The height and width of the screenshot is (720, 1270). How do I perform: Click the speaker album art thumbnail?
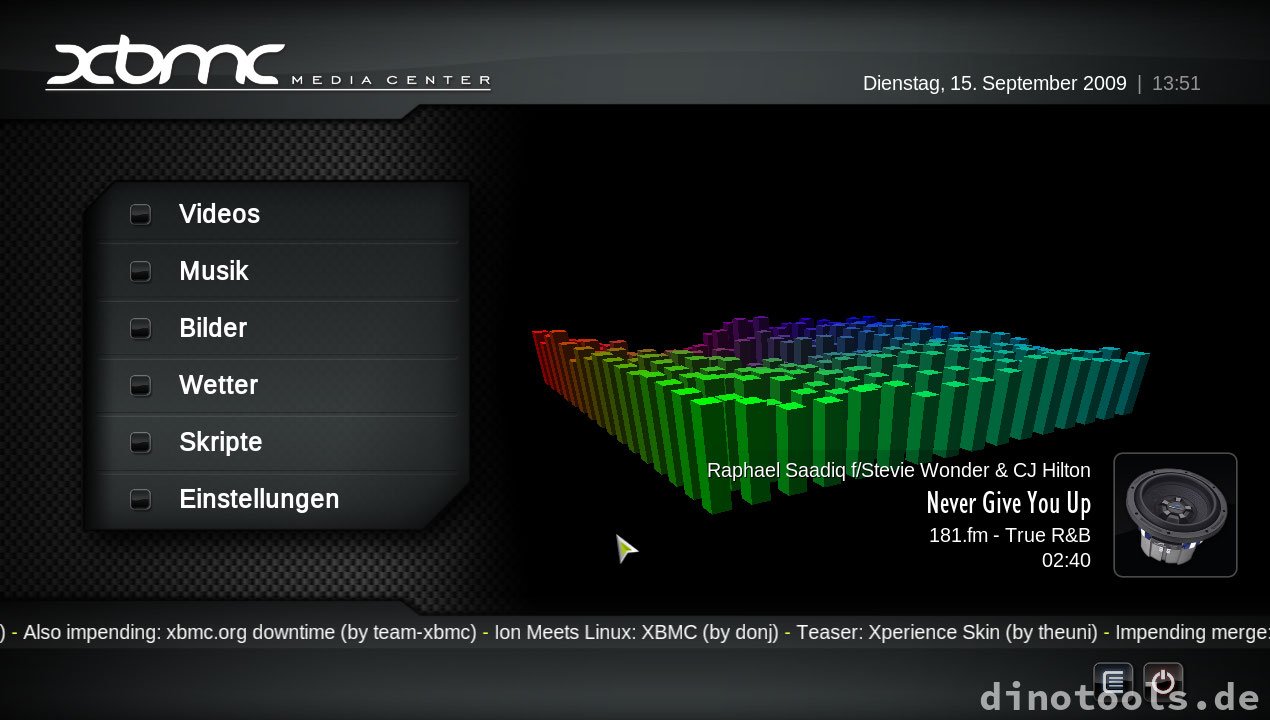[1175, 515]
